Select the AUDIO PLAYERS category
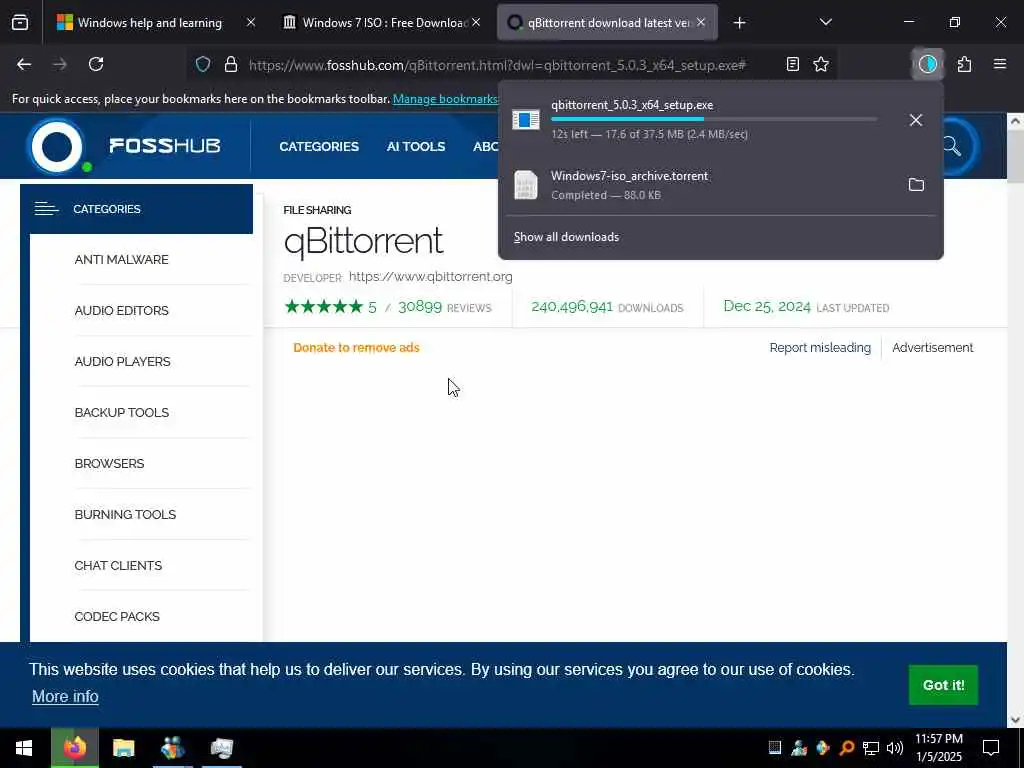This screenshot has height=768, width=1024. 122,361
